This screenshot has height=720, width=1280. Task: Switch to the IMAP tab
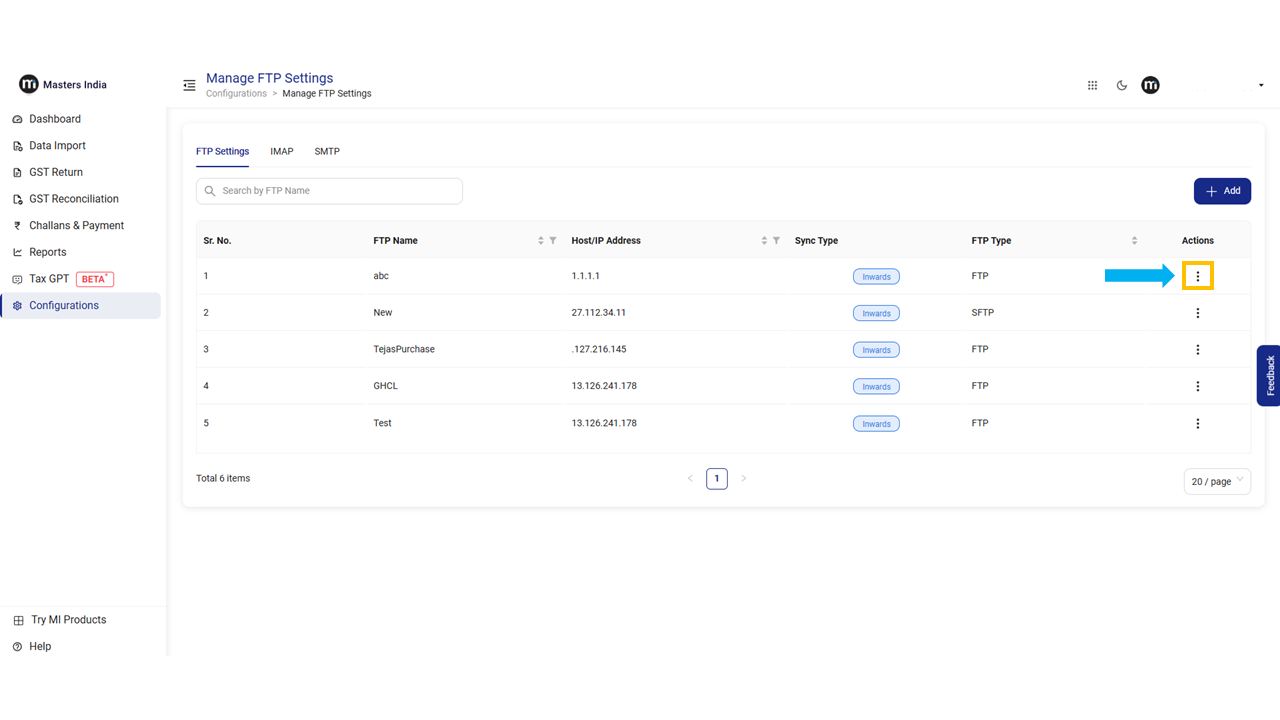[282, 152]
